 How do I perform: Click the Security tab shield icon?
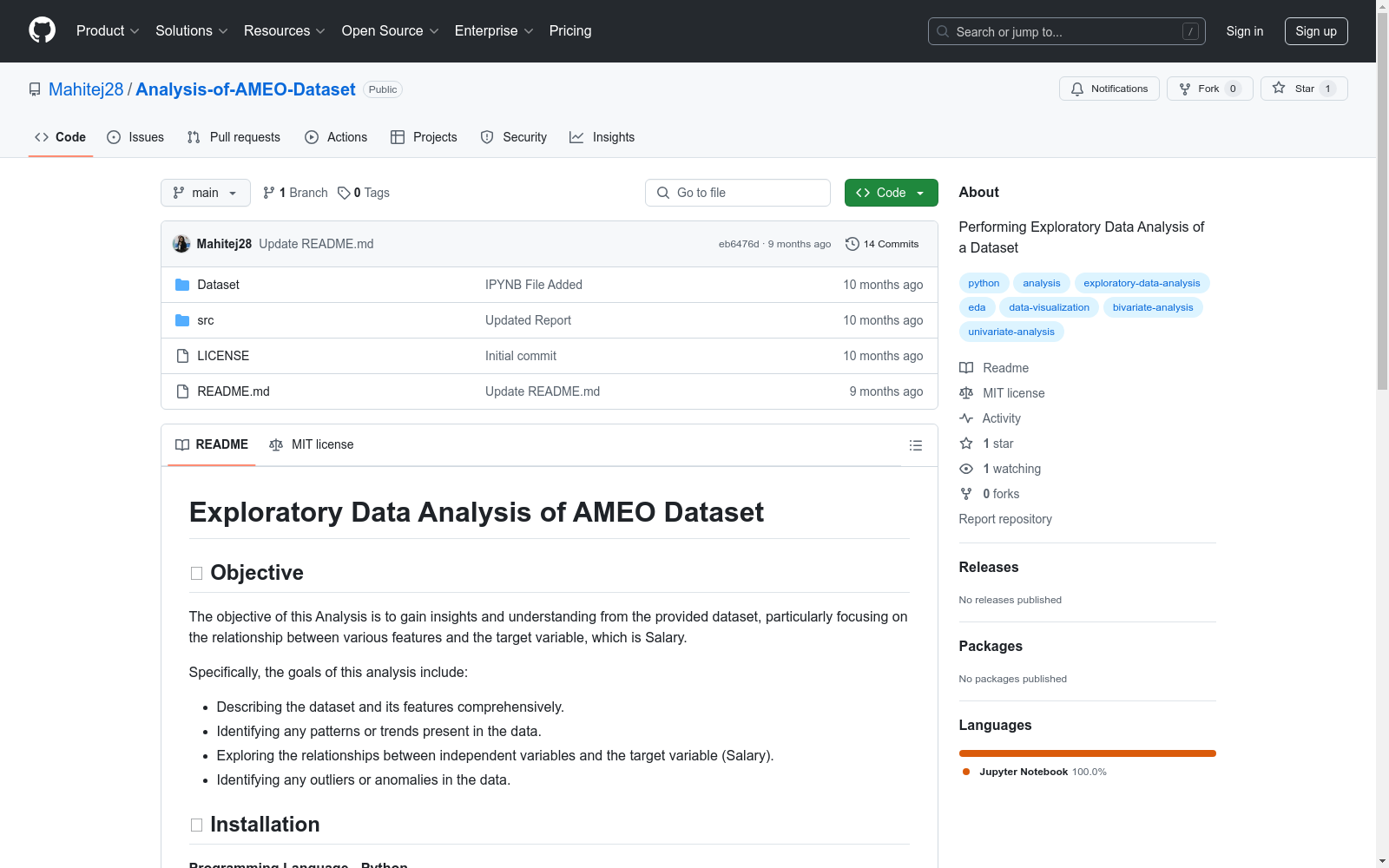click(x=487, y=137)
